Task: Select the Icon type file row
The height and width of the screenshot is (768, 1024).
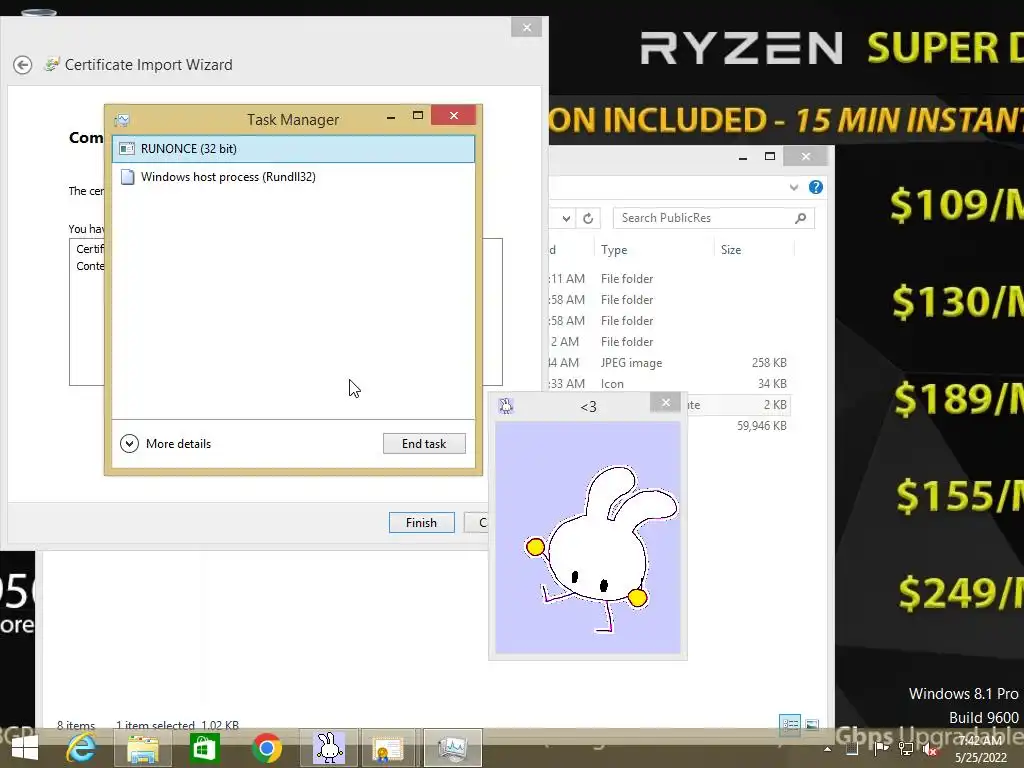Action: point(669,384)
